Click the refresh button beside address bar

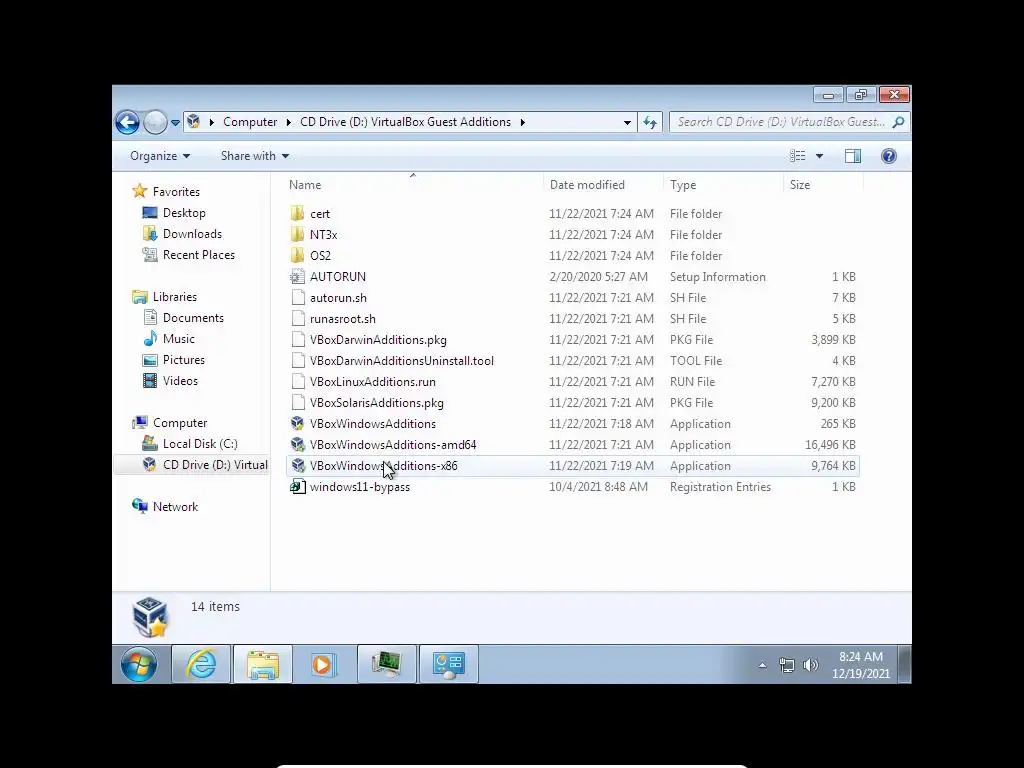coord(650,122)
